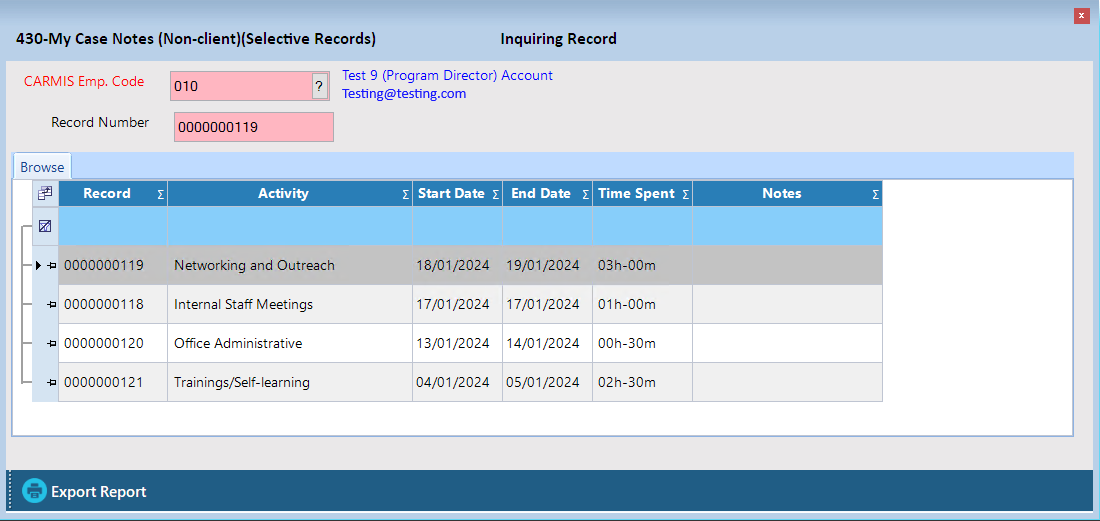Close the window with red X button
Image resolution: width=1100 pixels, height=521 pixels.
tap(1081, 16)
